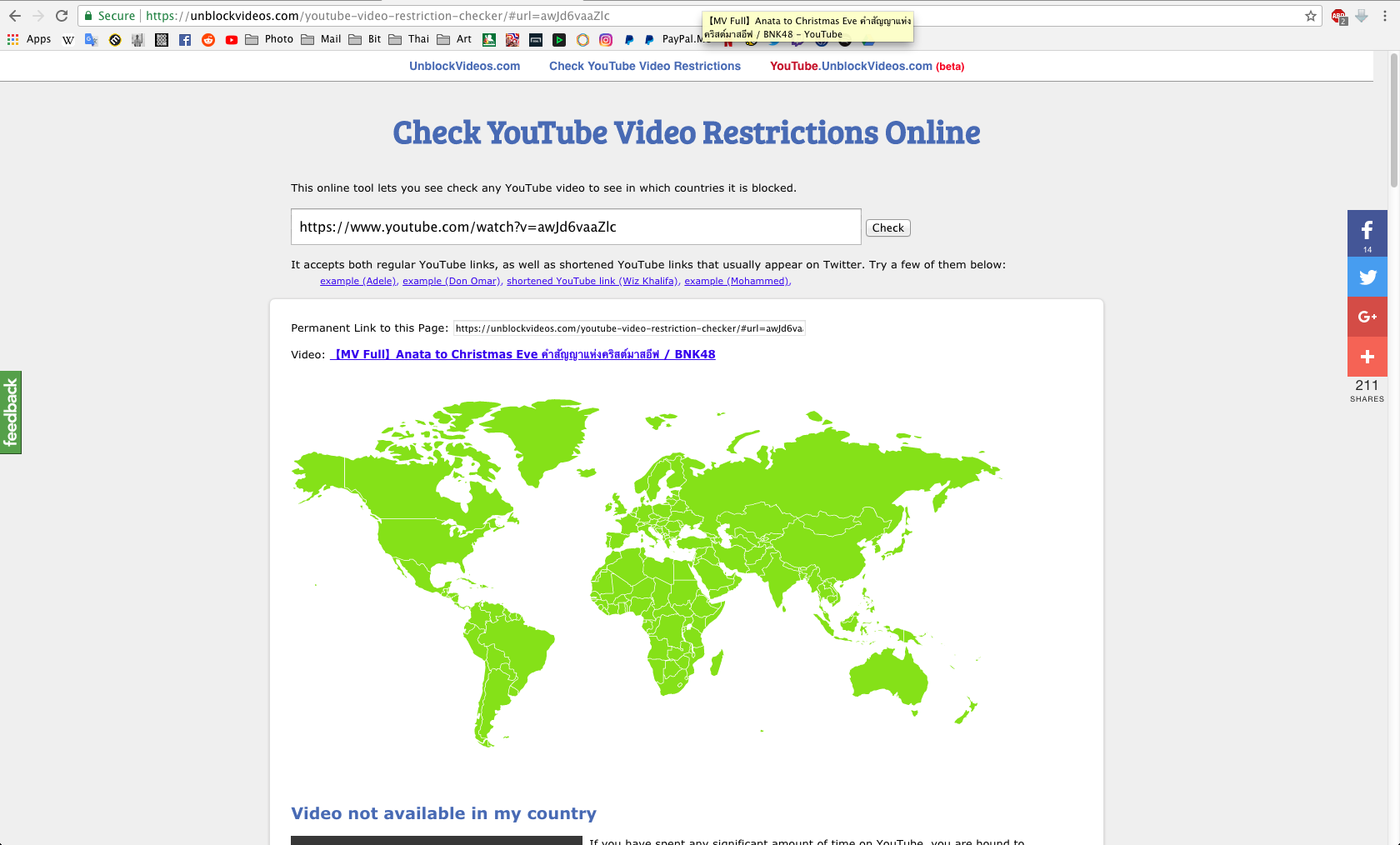The height and width of the screenshot is (845, 1400).
Task: Share page on Twitter sidebar button
Action: coord(1367,277)
